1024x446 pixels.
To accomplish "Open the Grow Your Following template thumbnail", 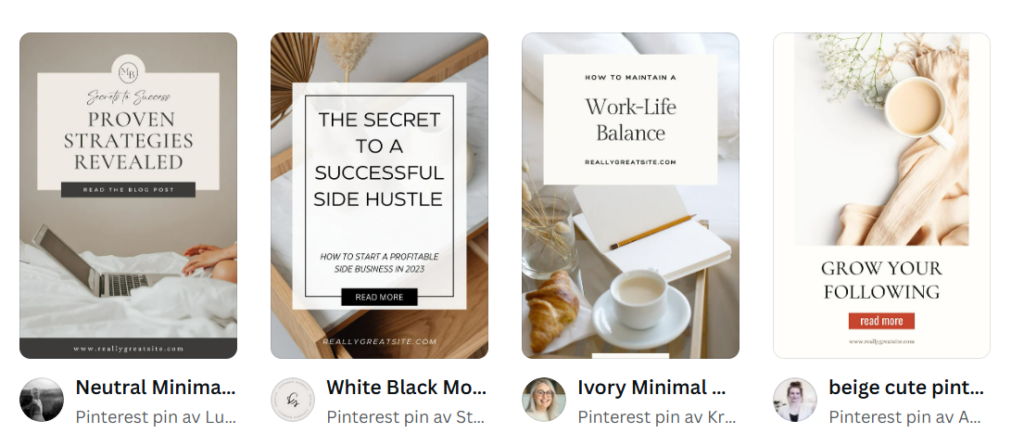I will (x=882, y=195).
